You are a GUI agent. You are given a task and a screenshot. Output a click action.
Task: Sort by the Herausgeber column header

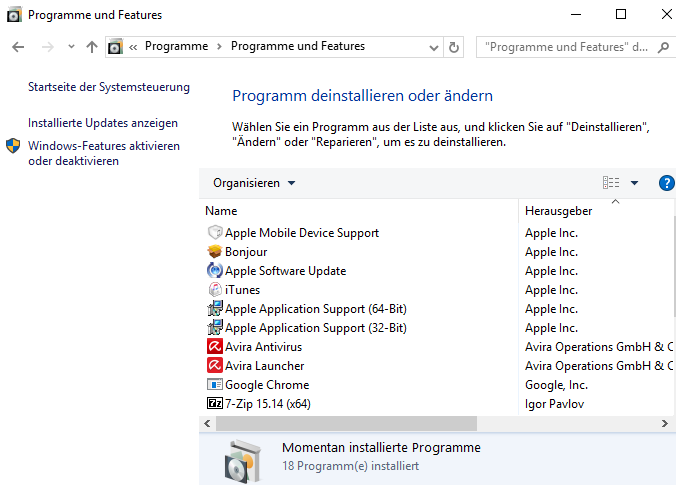click(x=558, y=211)
